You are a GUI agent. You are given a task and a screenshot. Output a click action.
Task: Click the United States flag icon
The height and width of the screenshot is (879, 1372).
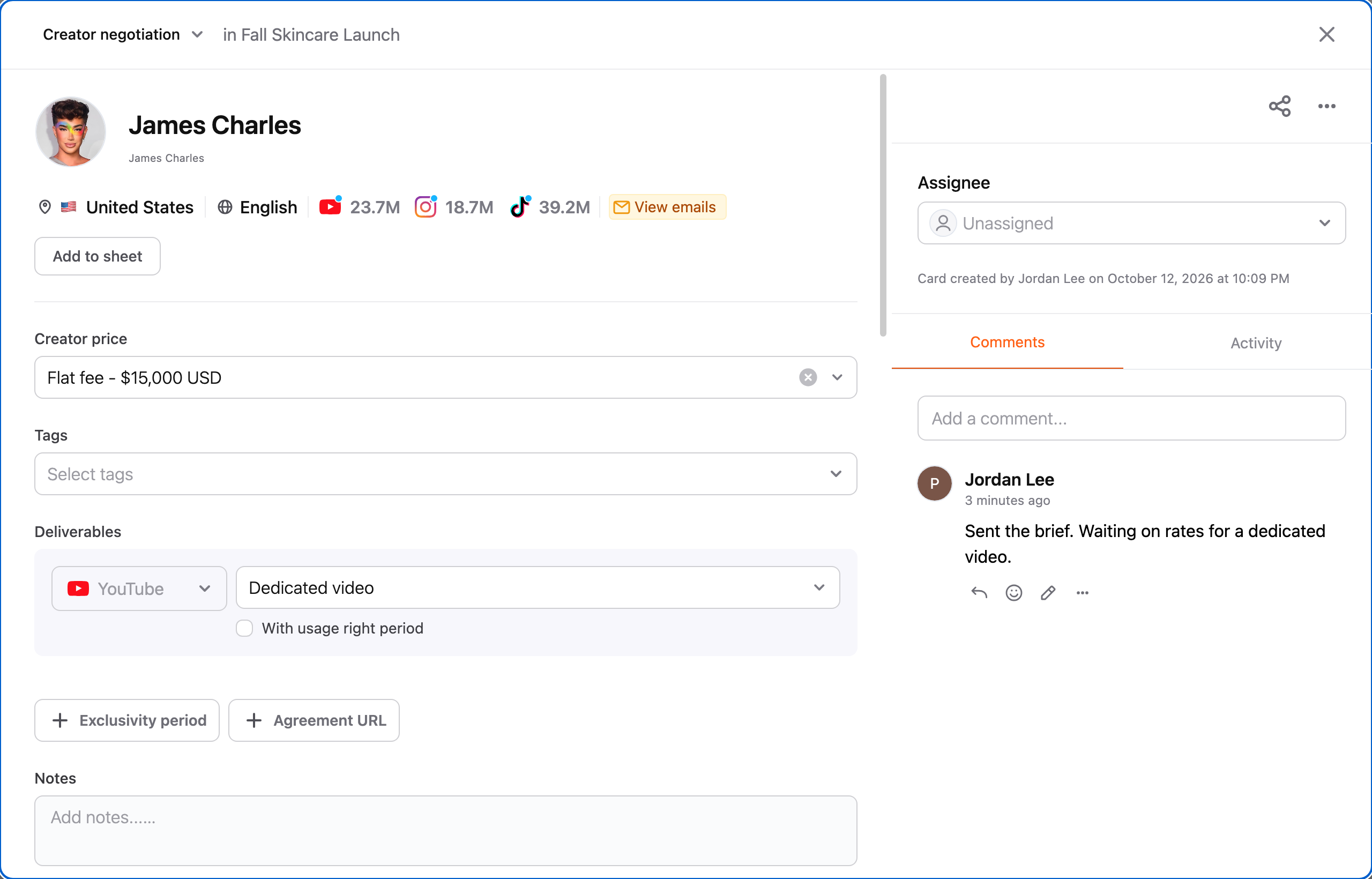tap(69, 207)
